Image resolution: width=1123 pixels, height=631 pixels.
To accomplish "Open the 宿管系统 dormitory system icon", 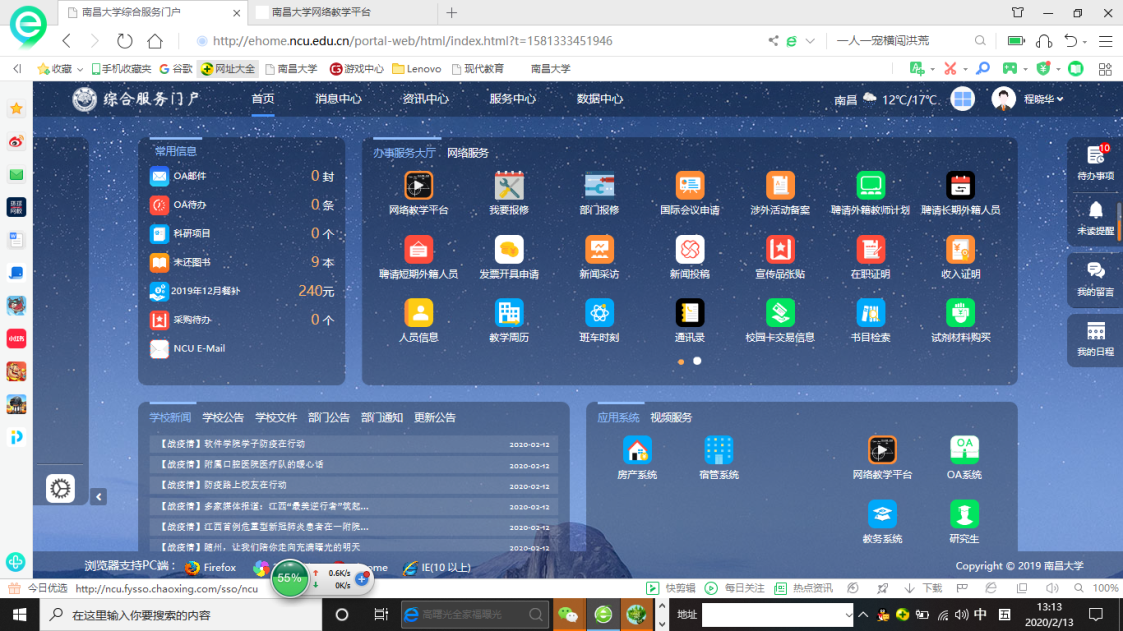I will pos(718,451).
